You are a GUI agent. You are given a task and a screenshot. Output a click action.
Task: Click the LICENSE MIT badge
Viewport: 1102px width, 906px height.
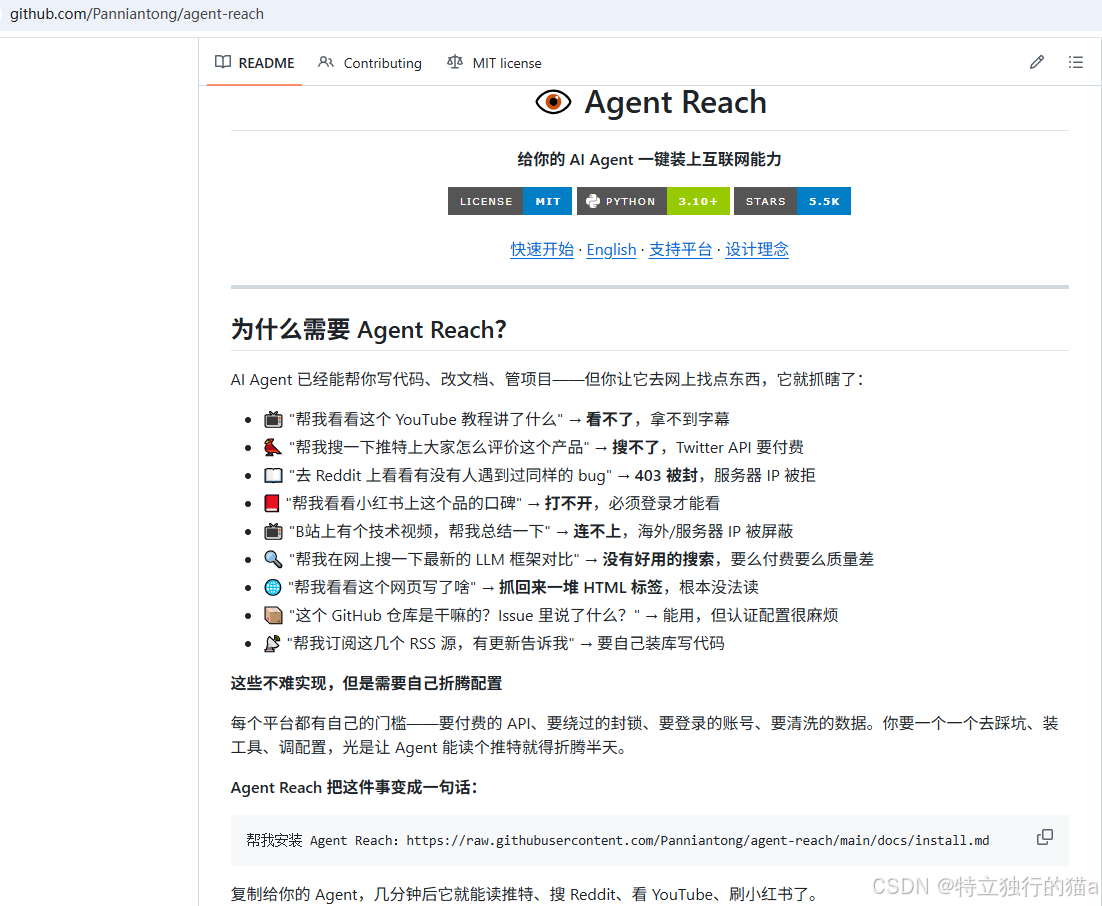coord(511,201)
